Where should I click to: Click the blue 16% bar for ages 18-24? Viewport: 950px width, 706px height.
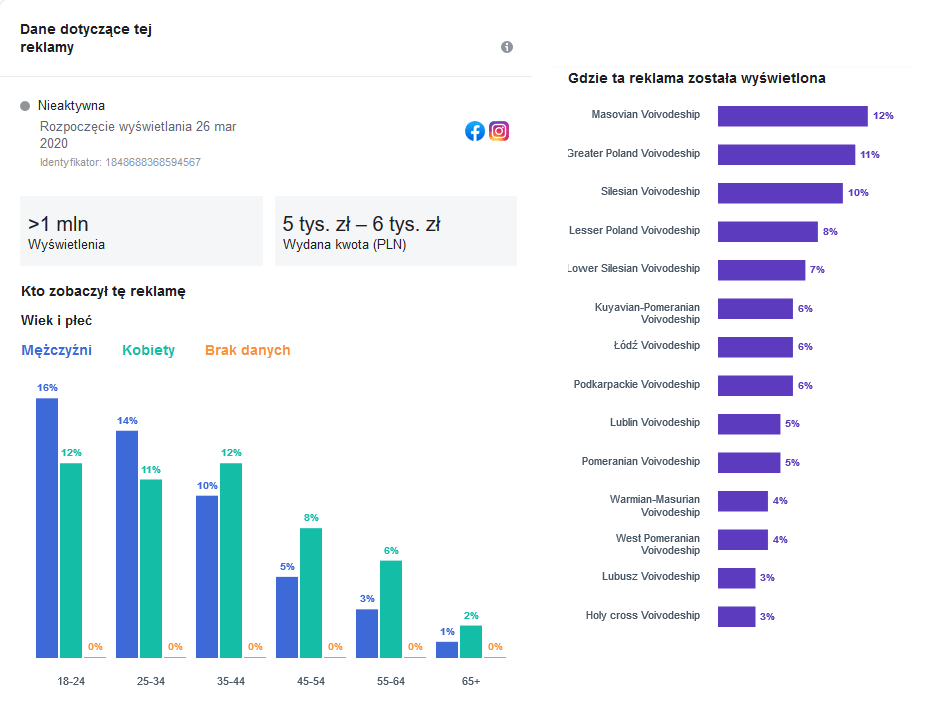(47, 527)
